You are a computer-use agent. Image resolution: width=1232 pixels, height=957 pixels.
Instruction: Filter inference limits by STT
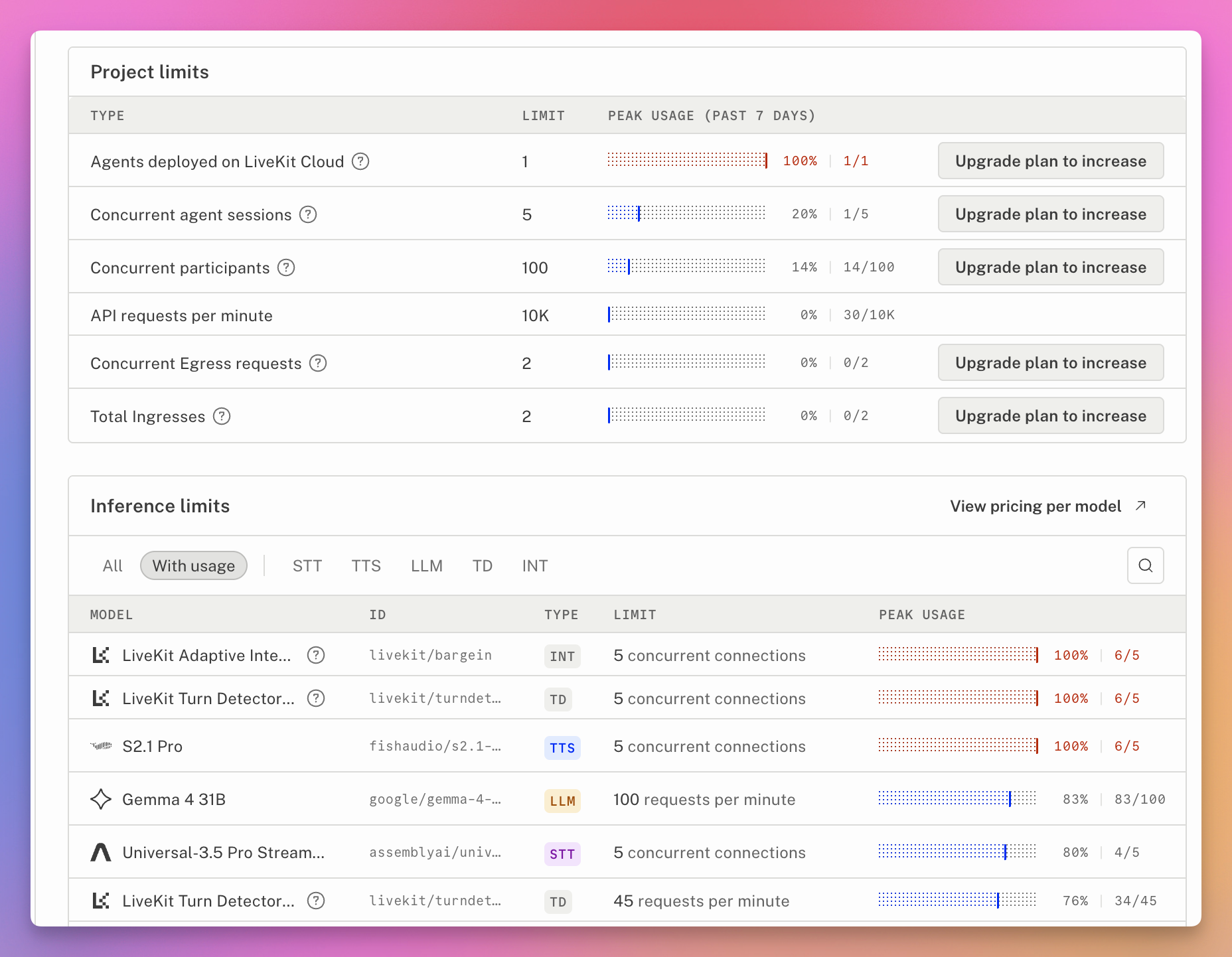(307, 565)
